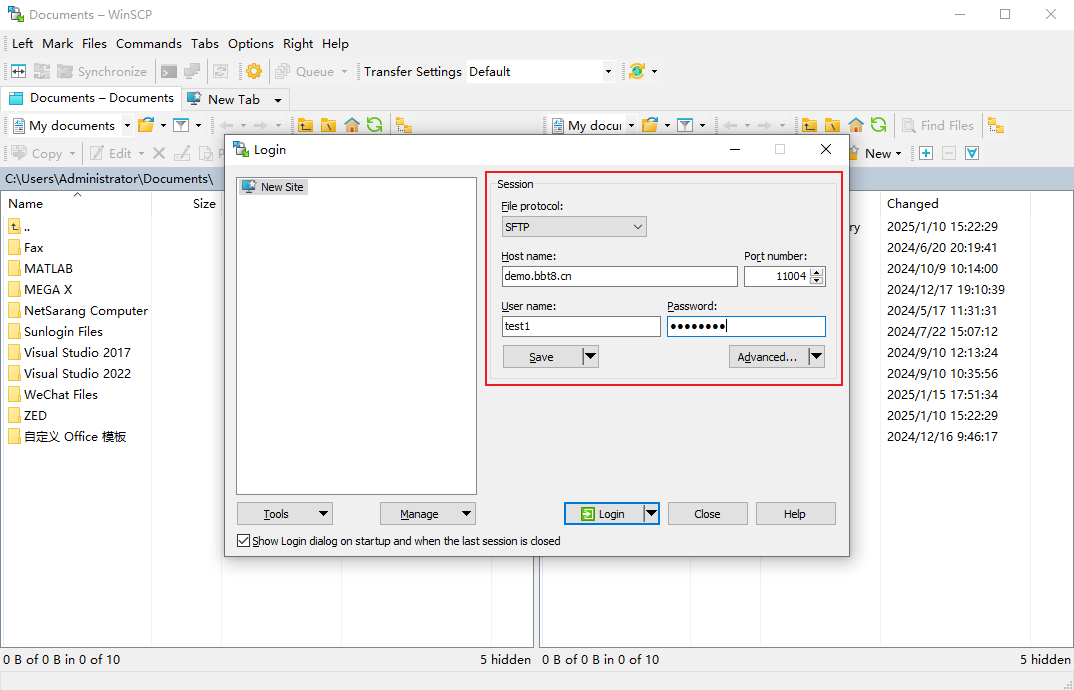The image size is (1074, 690).
Task: Click the Save button in Session group
Action: click(542, 357)
